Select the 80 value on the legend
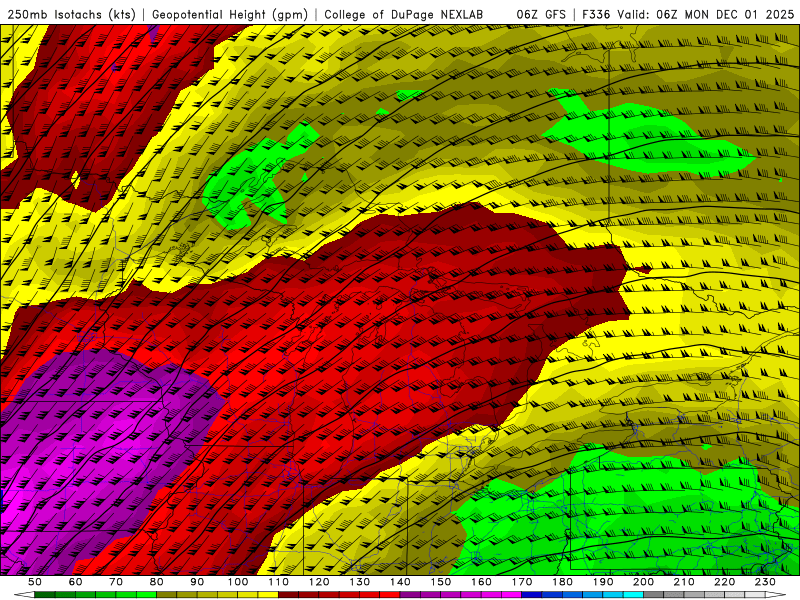The height and width of the screenshot is (600, 800). [x=157, y=582]
